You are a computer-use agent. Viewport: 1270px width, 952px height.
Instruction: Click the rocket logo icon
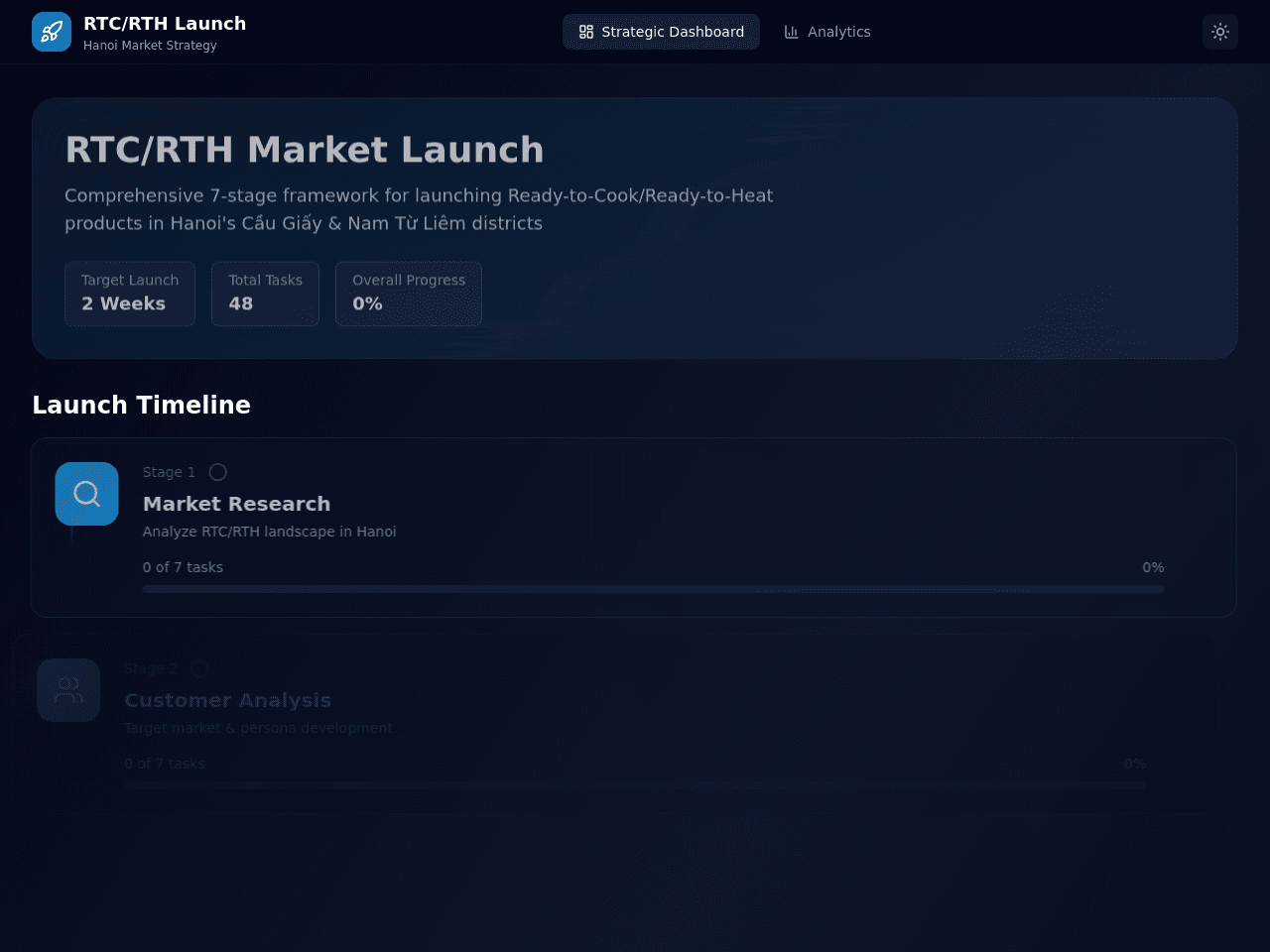(52, 32)
